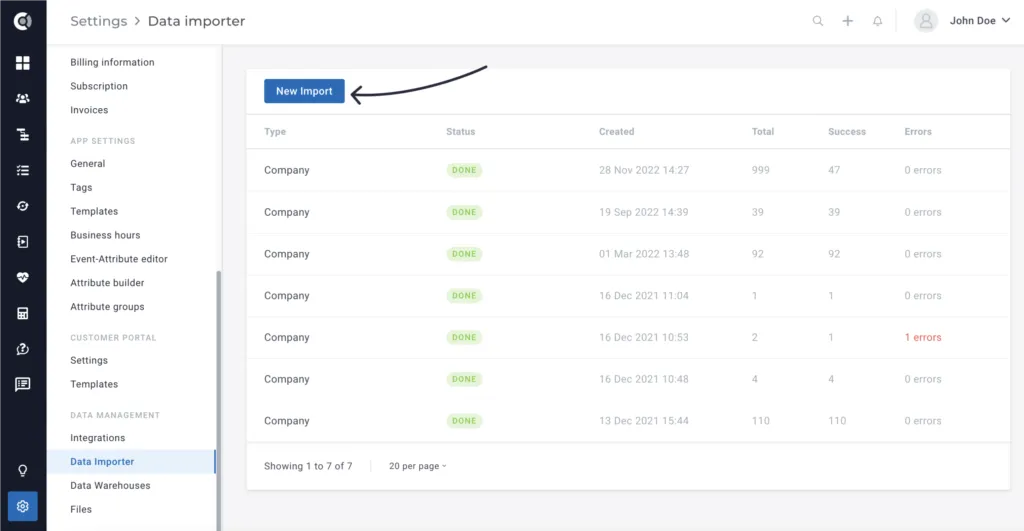
Task: Open Data Warehouses settings
Action: [x=110, y=485]
